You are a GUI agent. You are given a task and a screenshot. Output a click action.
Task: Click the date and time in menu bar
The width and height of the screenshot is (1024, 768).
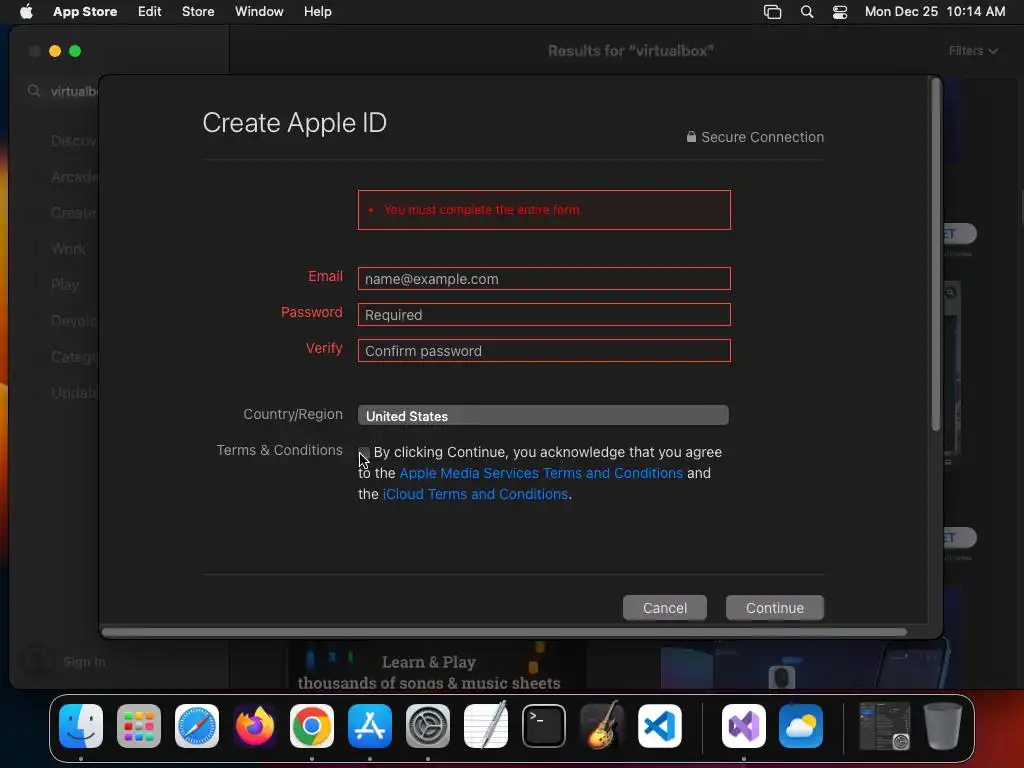tap(935, 12)
